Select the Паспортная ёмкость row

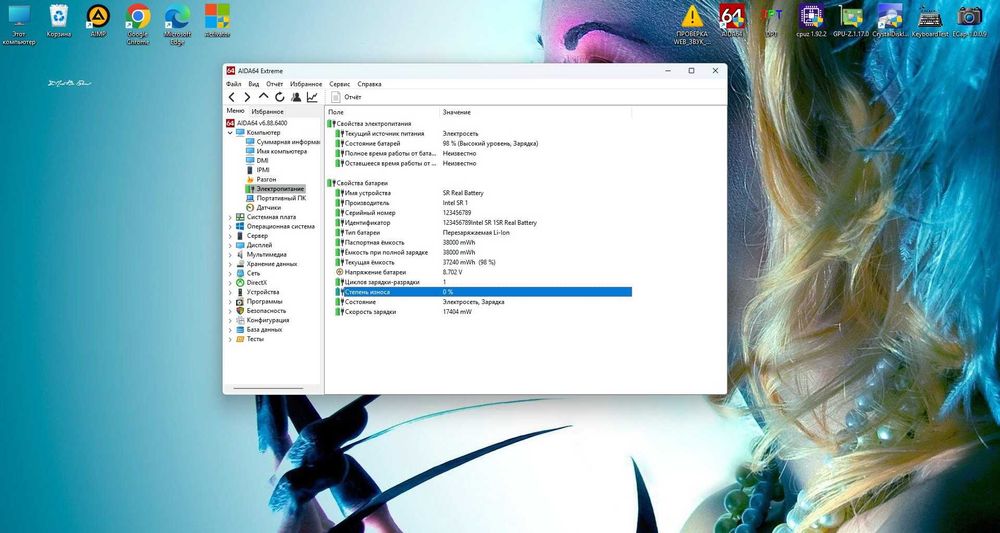pos(478,242)
